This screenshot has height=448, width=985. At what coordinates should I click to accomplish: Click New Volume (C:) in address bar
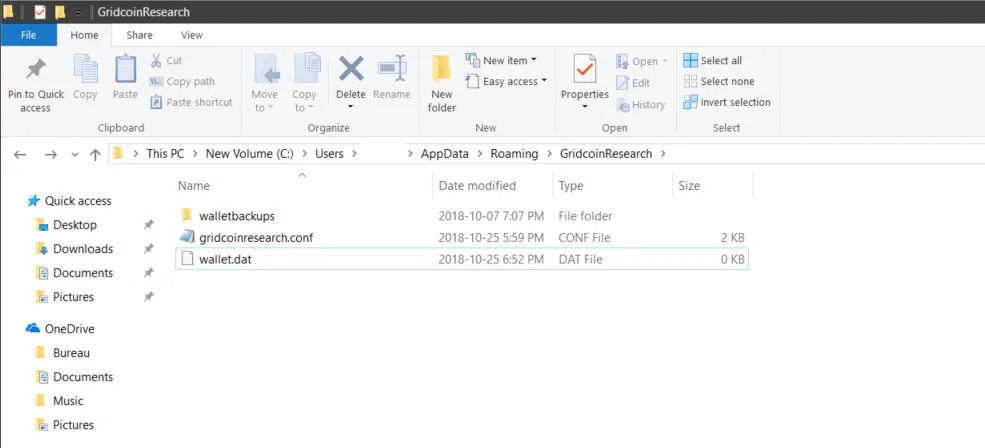(249, 153)
